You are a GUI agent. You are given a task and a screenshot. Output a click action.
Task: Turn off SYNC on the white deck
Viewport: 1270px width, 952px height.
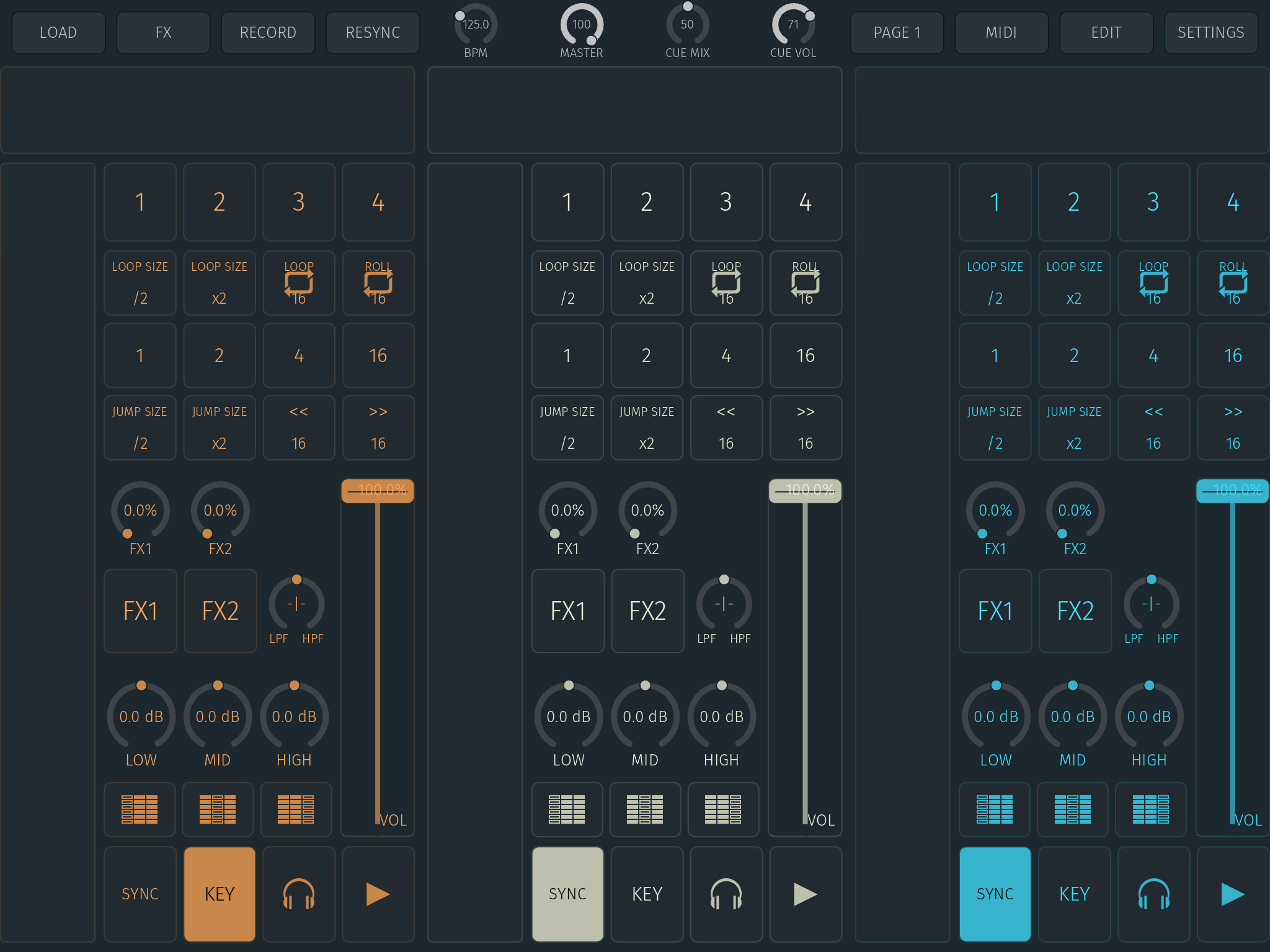pos(567,894)
